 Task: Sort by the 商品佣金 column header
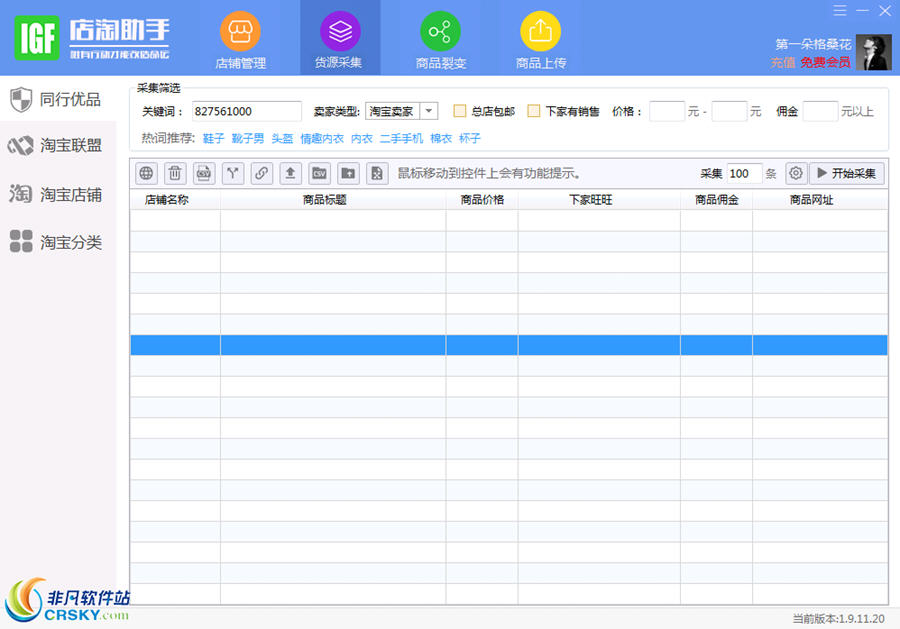click(x=716, y=200)
